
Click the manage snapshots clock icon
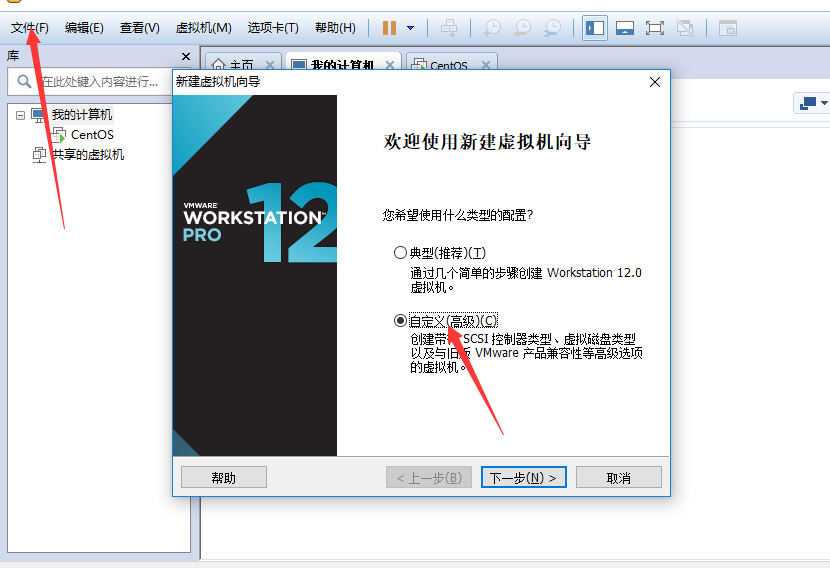click(x=553, y=28)
